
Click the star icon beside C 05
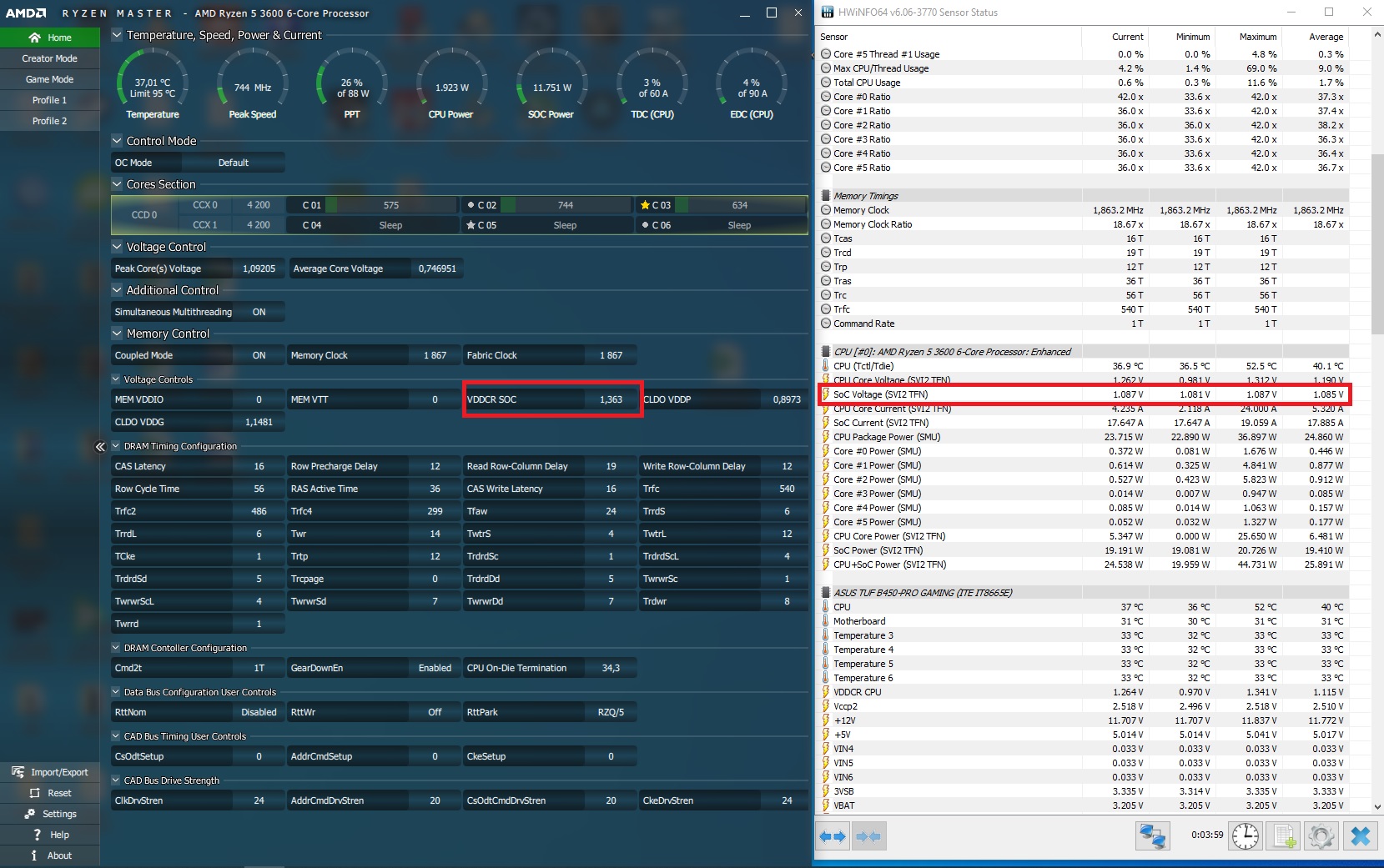471,225
